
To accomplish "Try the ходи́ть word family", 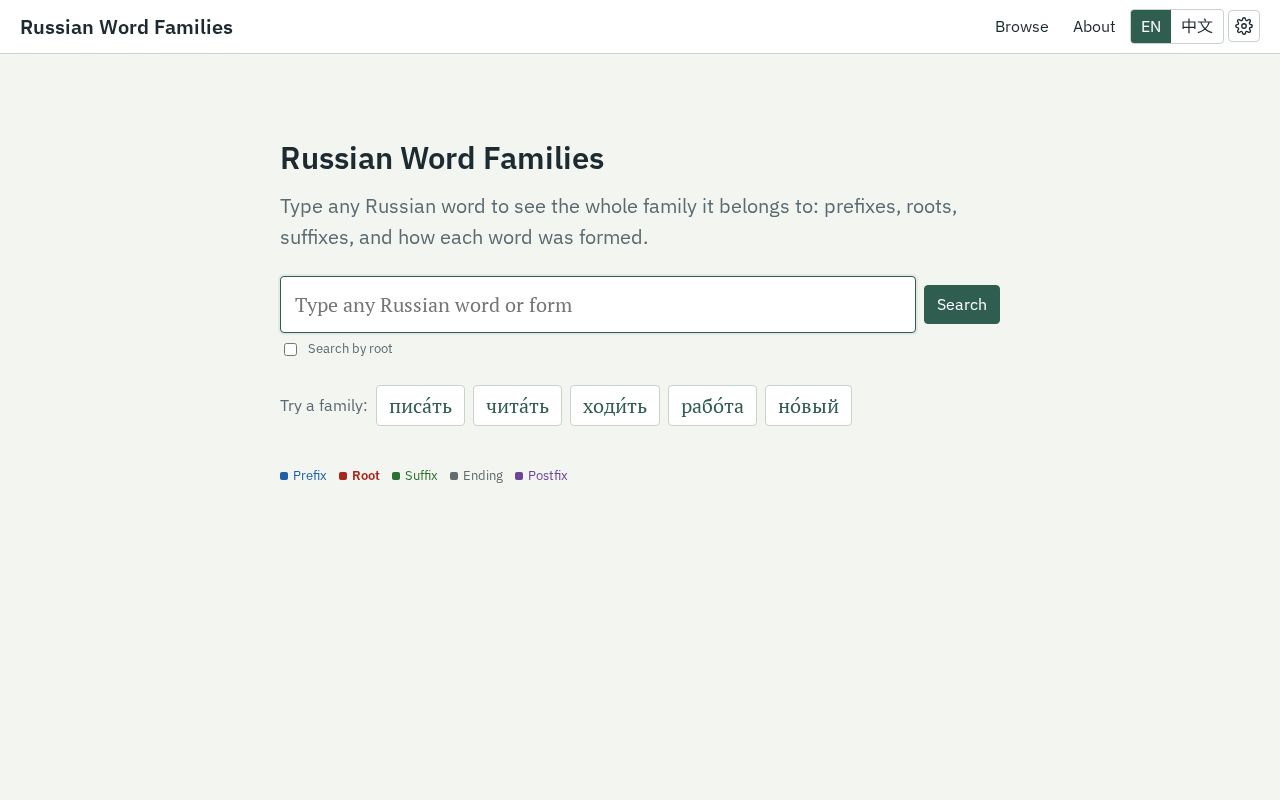I will click(x=615, y=405).
